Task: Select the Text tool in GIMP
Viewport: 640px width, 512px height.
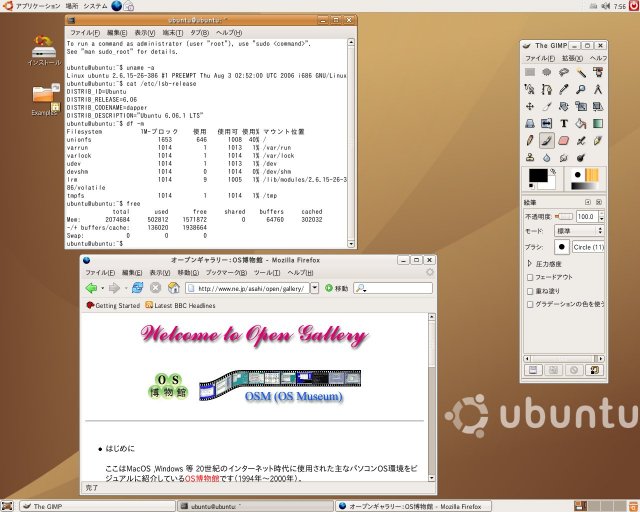Action: point(564,123)
